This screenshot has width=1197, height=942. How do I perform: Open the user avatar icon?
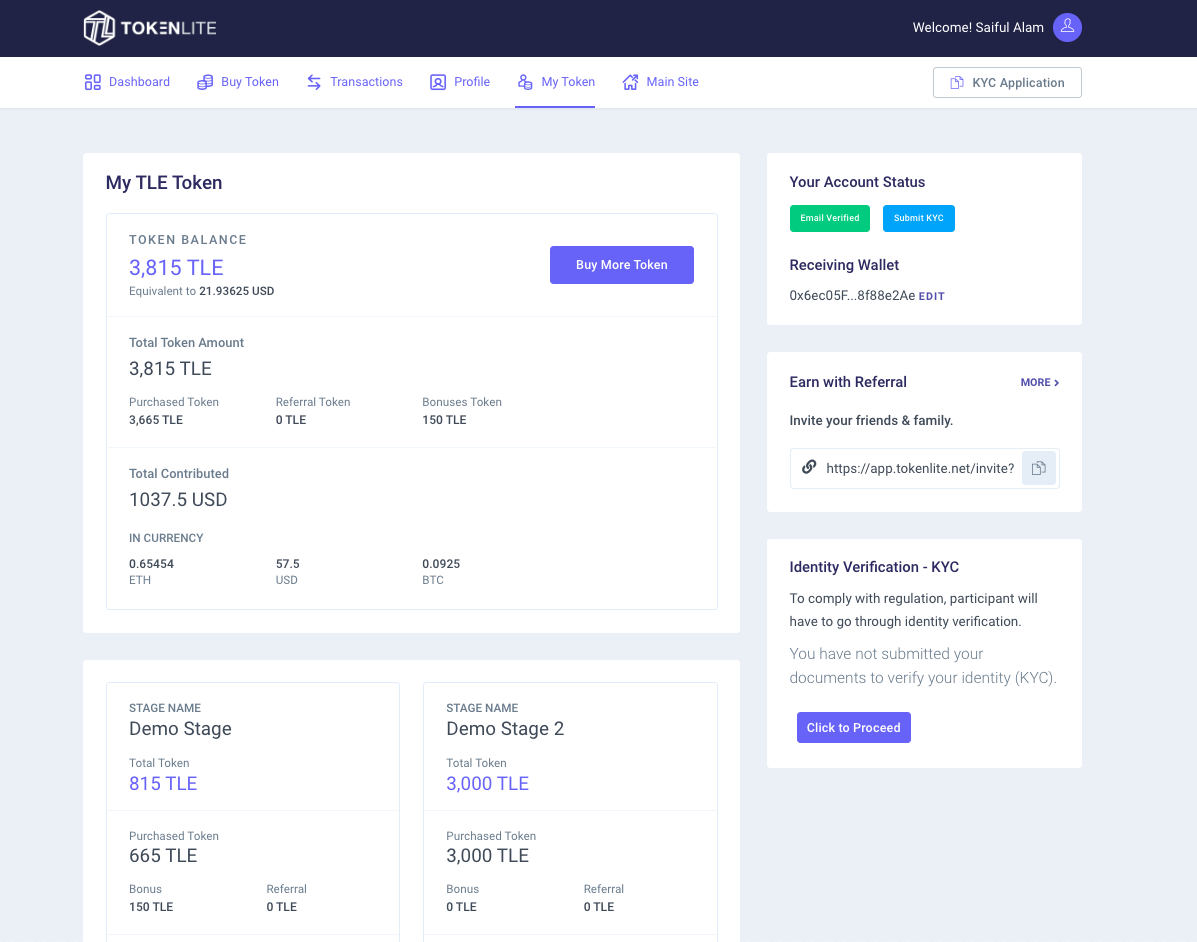coord(1066,27)
